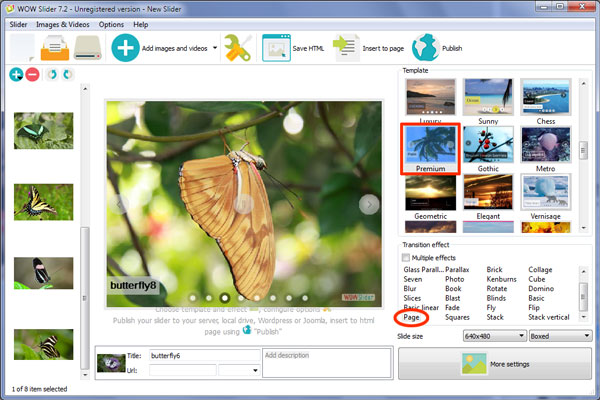The height and width of the screenshot is (400, 600).
Task: Open the Boxed layout dropdown
Action: pos(560,336)
